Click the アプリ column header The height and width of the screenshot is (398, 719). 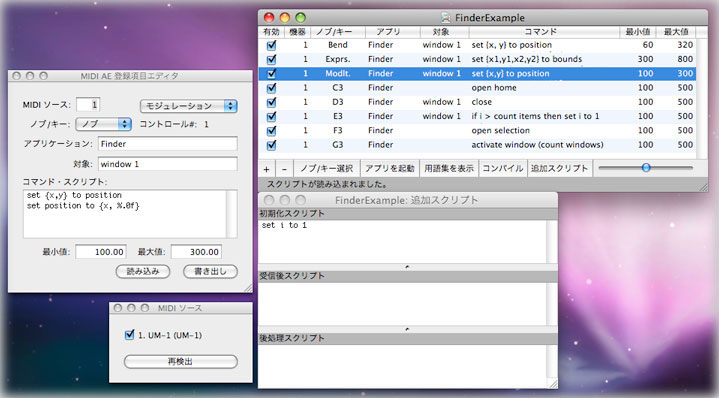tap(393, 32)
